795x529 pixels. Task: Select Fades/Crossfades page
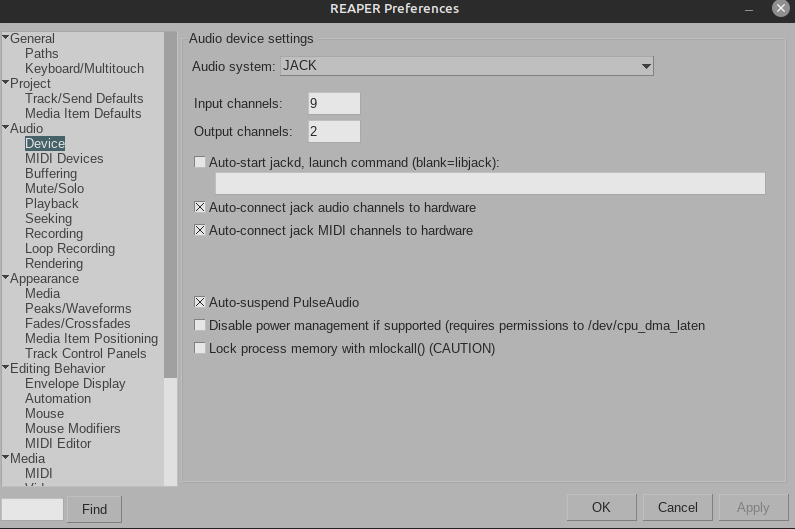pyautogui.click(x=78, y=323)
